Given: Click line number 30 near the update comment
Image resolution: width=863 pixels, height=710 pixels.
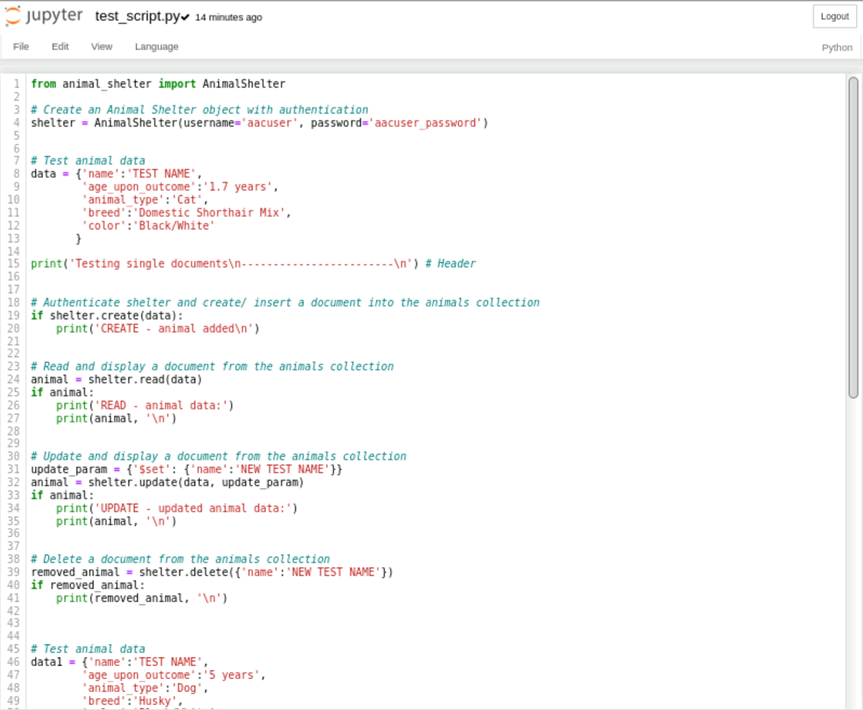Looking at the screenshot, I should click(x=16, y=456).
